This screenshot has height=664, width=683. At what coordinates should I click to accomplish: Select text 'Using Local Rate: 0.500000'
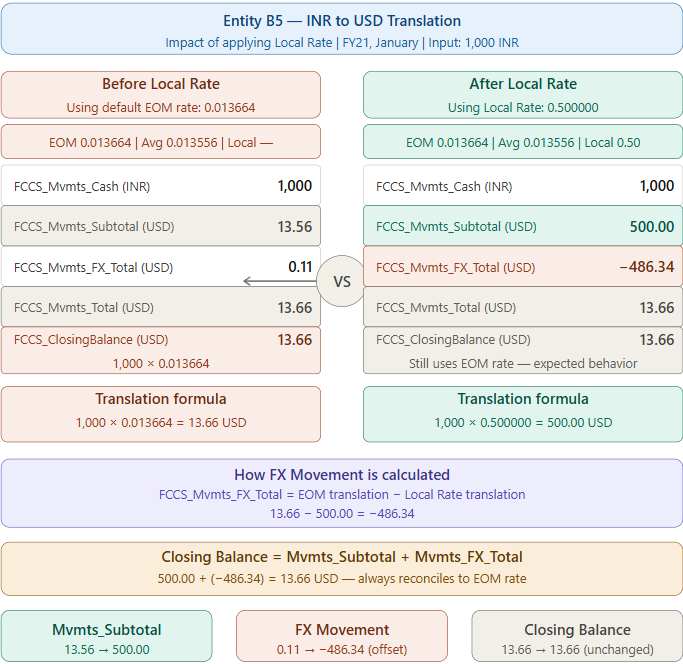(x=523, y=108)
